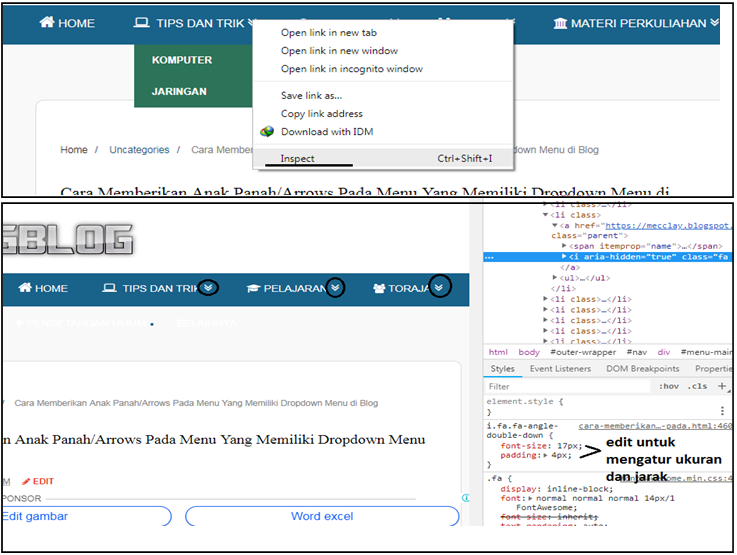Open the three-dot menu beside element.style

tap(722, 411)
